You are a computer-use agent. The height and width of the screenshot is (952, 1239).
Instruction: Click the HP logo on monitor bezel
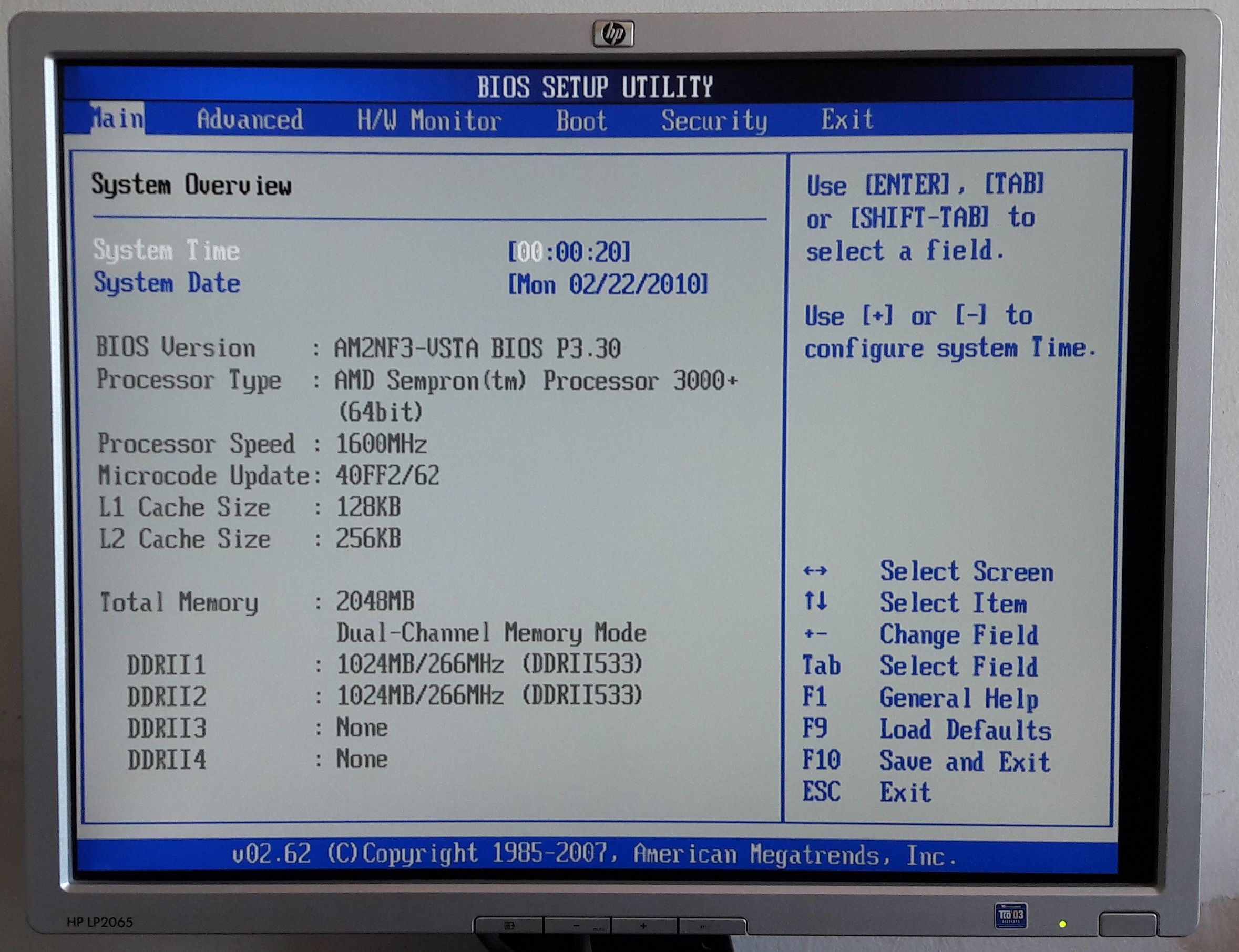pyautogui.click(x=613, y=35)
